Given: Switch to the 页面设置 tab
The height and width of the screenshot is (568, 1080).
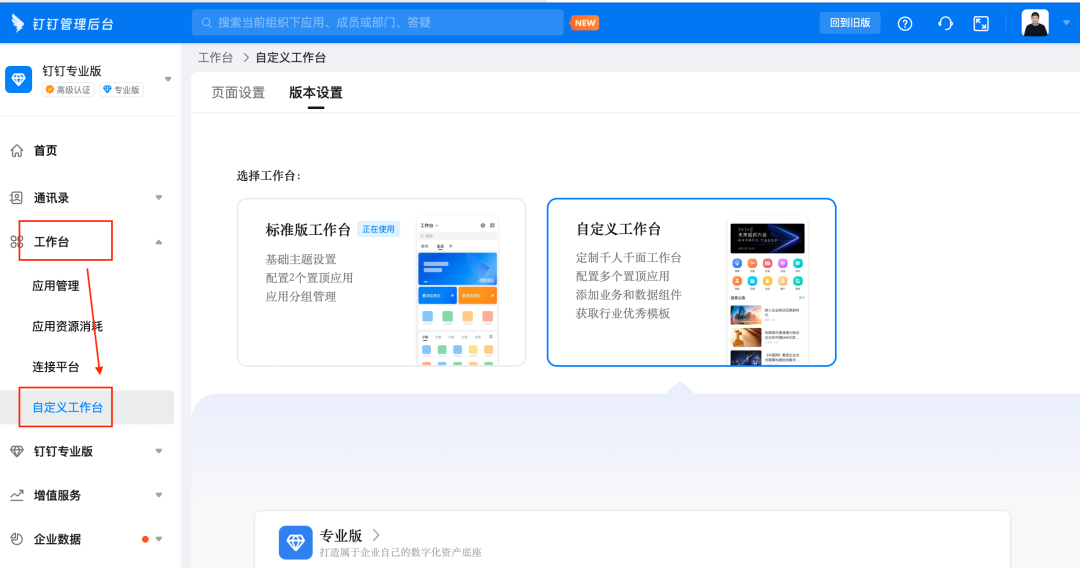Looking at the screenshot, I should pyautogui.click(x=238, y=92).
